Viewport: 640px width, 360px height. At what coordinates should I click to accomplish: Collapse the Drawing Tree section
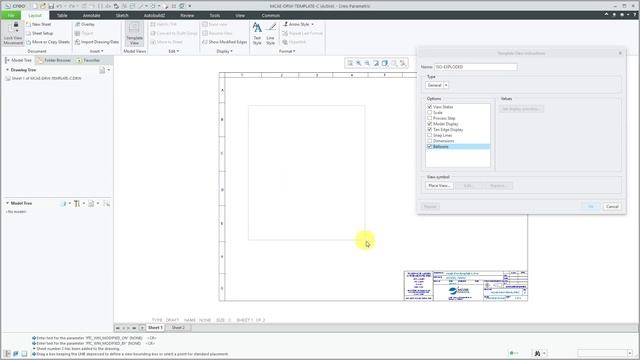tap(7, 70)
